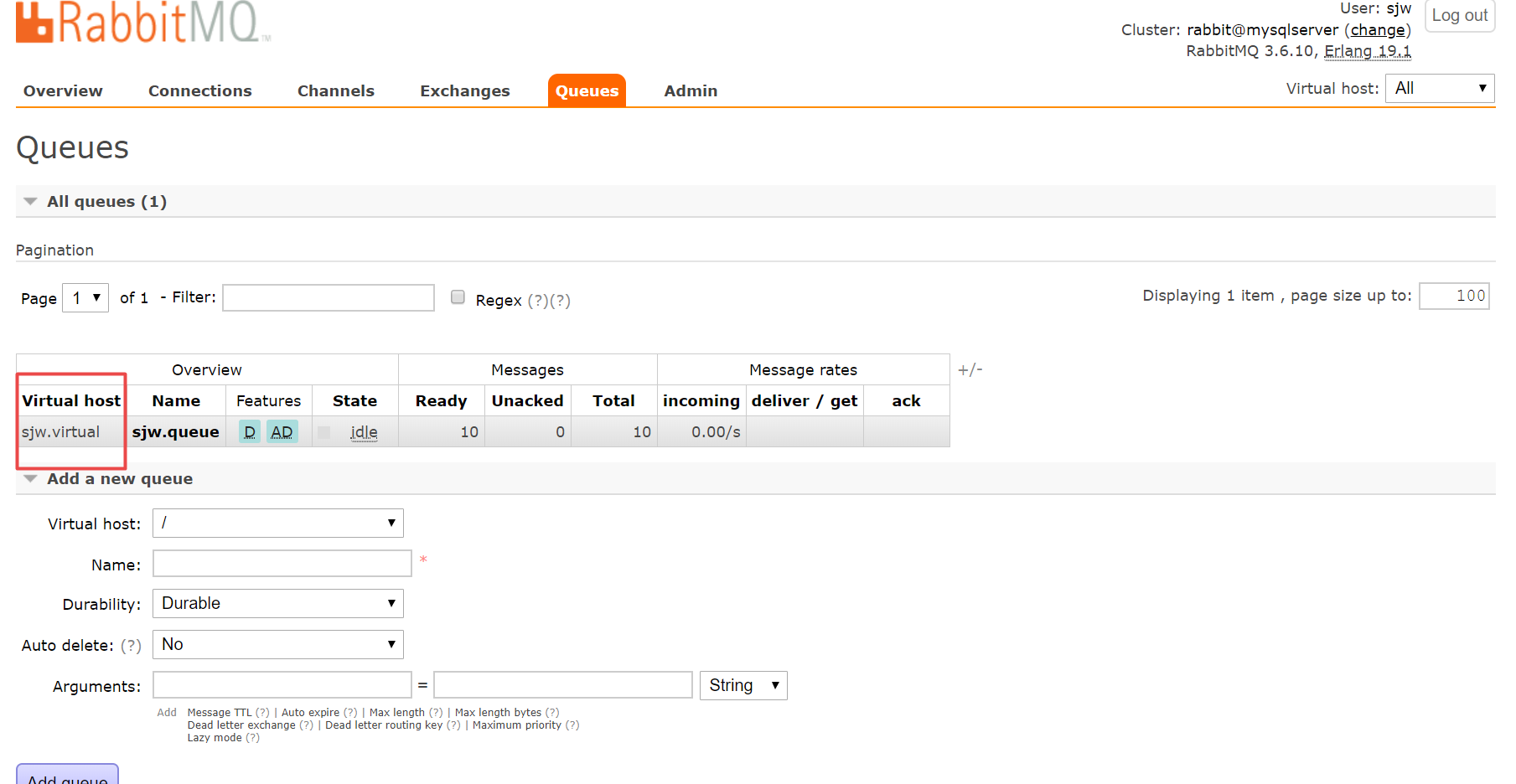Screen dimensions: 1516x784
Task: Sort by deliver / get column header
Action: (805, 401)
